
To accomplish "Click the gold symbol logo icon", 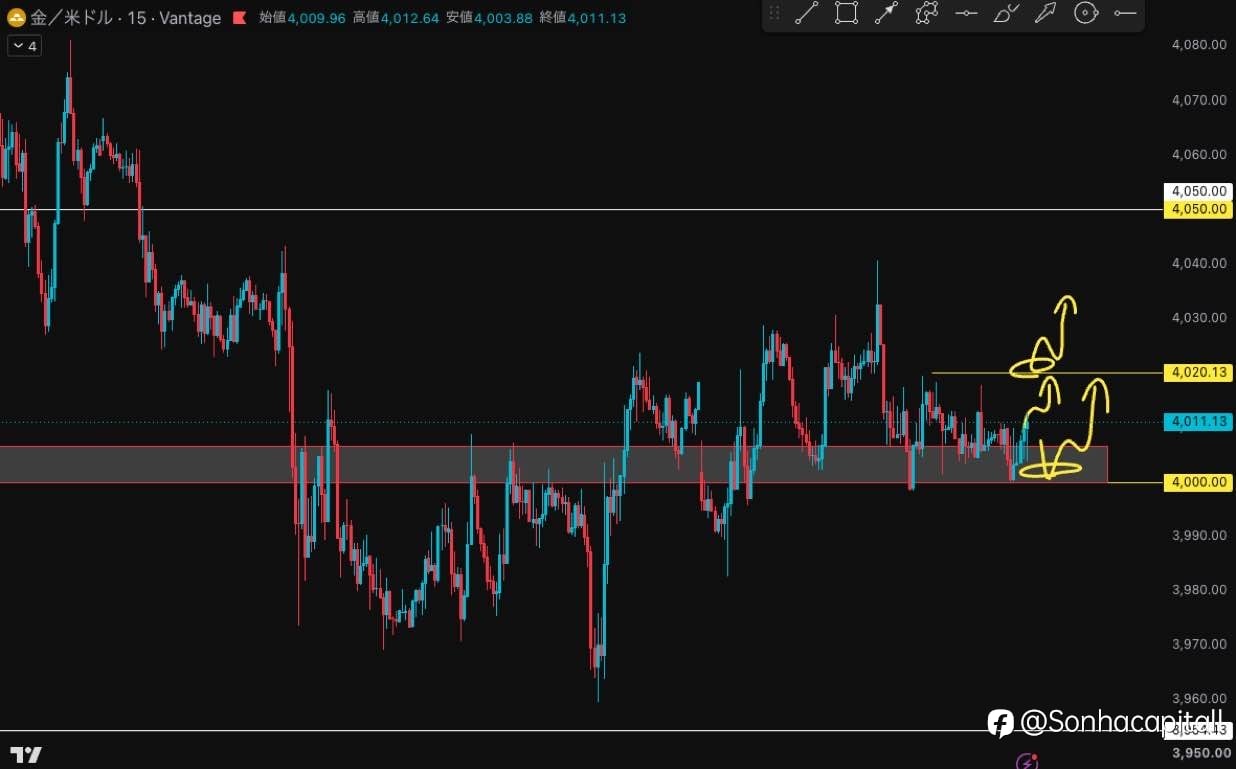I will [x=16, y=18].
